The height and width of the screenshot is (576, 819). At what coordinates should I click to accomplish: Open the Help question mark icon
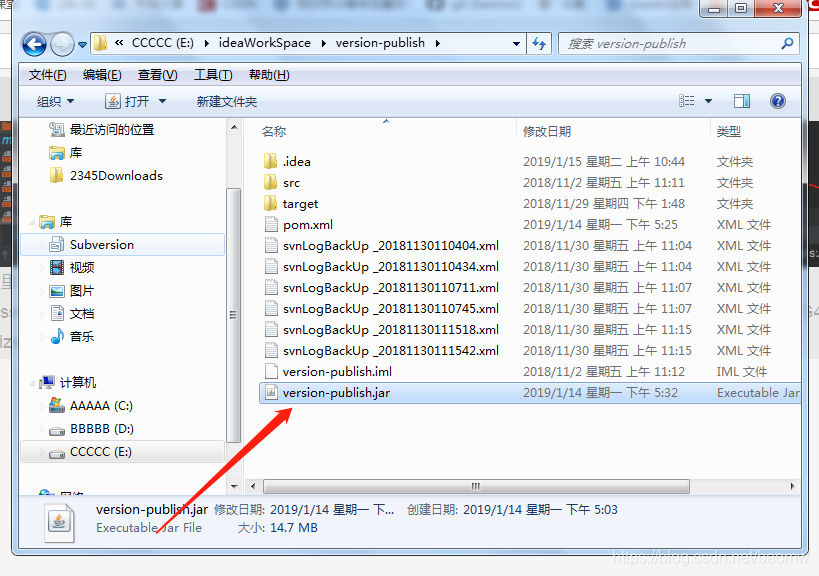tap(777, 101)
